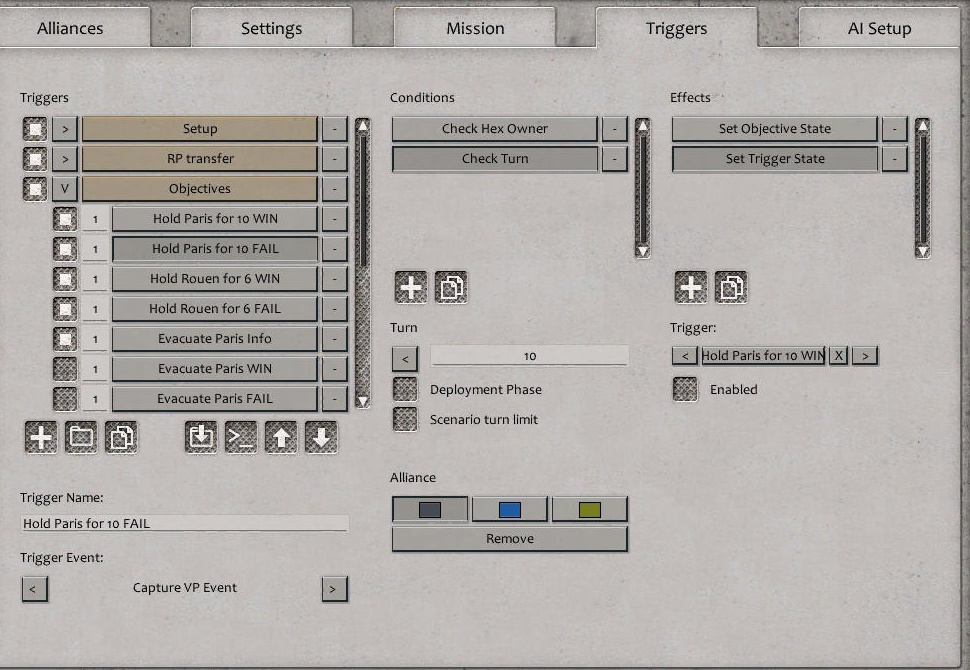Switch to previous Trigger Event
The image size is (970, 670).
click(34, 589)
